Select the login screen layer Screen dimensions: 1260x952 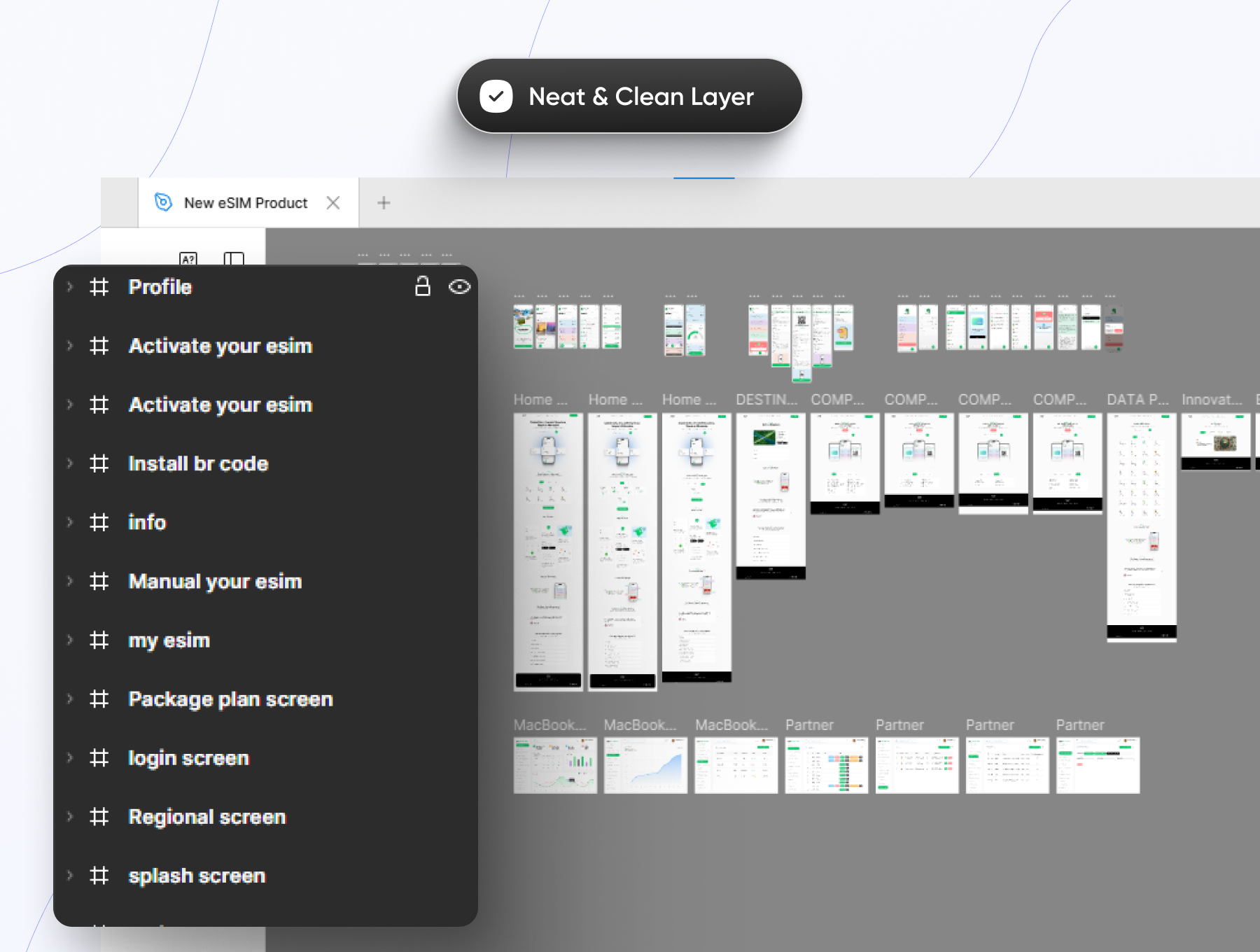point(188,758)
